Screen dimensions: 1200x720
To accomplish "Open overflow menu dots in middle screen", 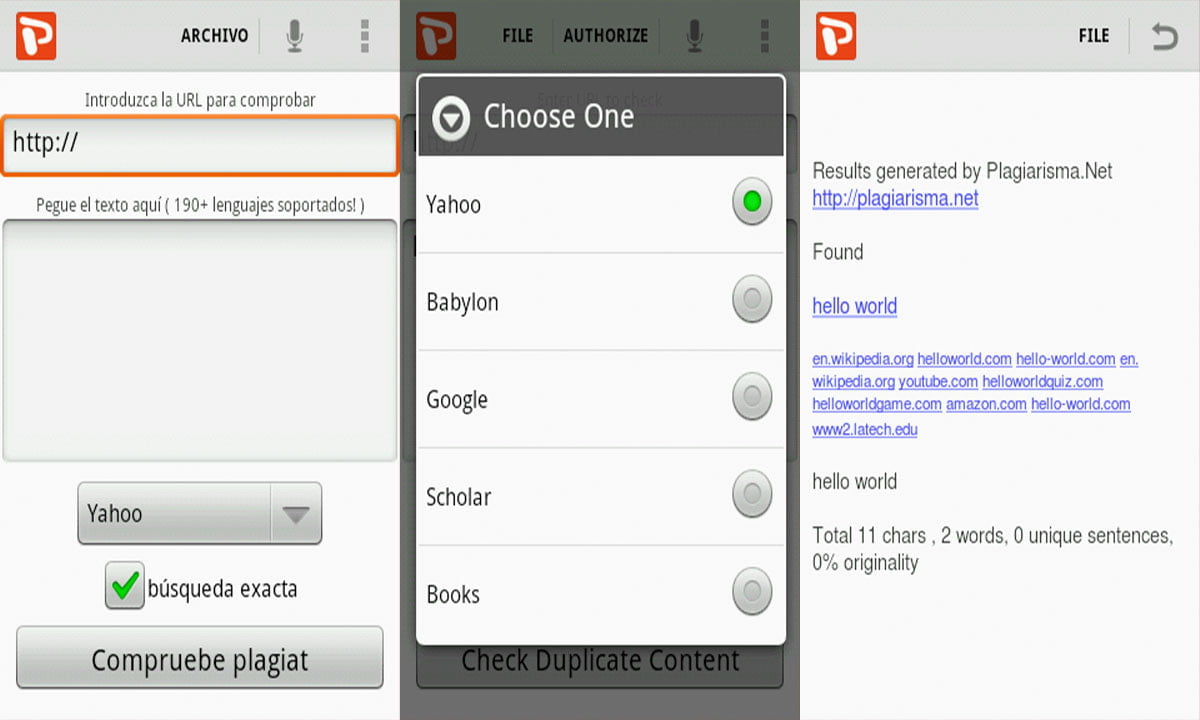I will pos(765,36).
